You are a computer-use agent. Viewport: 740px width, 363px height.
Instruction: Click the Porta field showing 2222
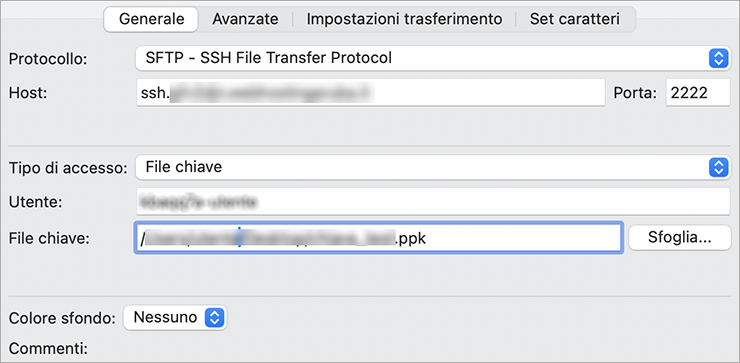tap(698, 93)
